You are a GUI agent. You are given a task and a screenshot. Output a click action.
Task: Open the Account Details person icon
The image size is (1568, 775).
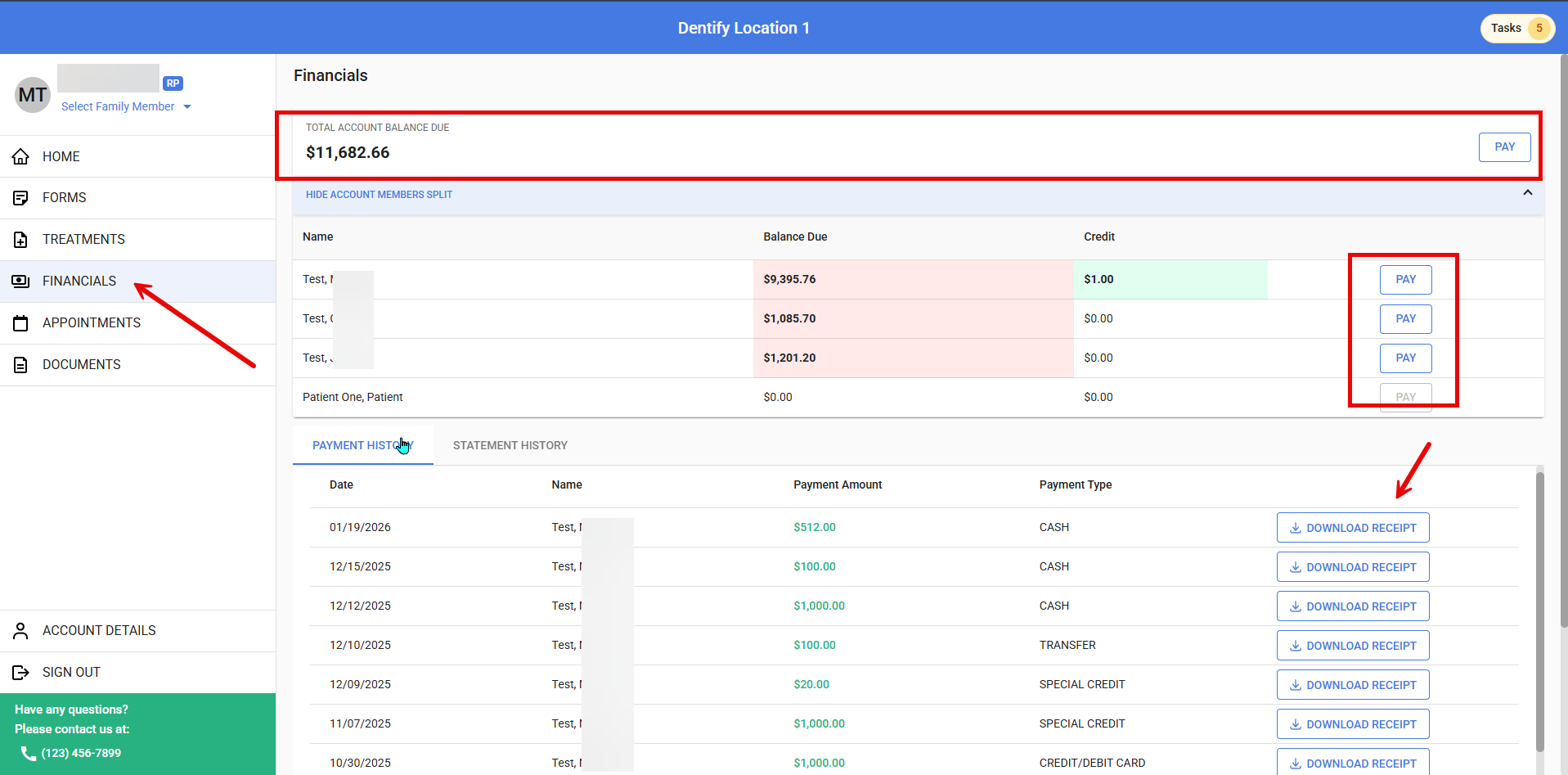(x=20, y=631)
